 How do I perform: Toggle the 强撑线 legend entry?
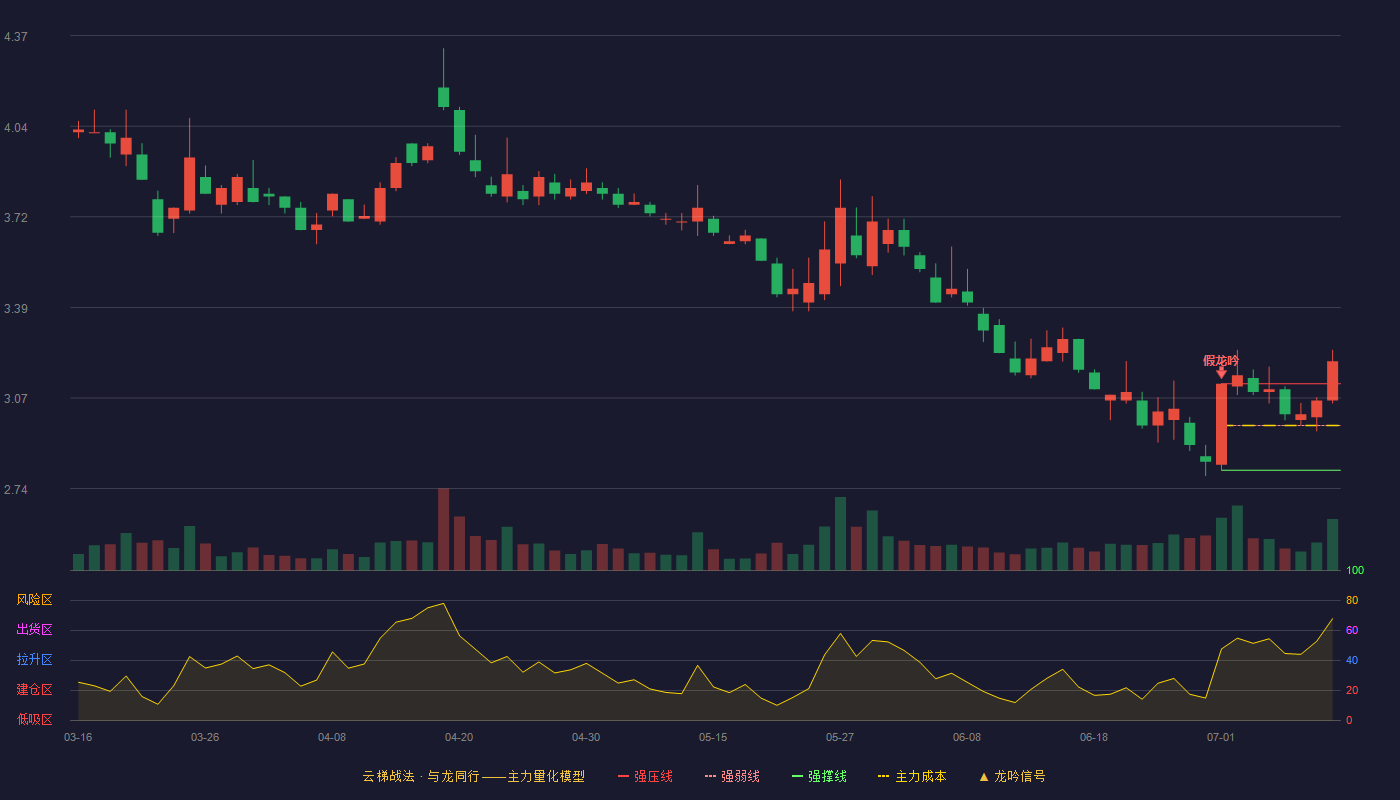coord(819,776)
